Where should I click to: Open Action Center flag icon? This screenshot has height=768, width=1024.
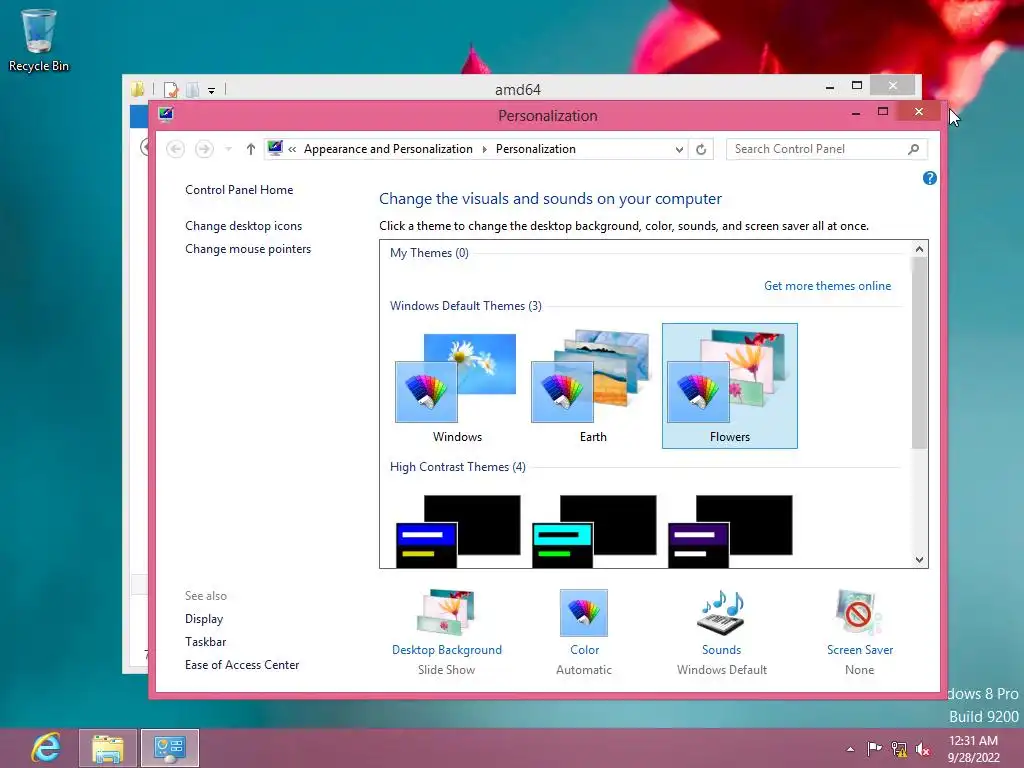(874, 748)
